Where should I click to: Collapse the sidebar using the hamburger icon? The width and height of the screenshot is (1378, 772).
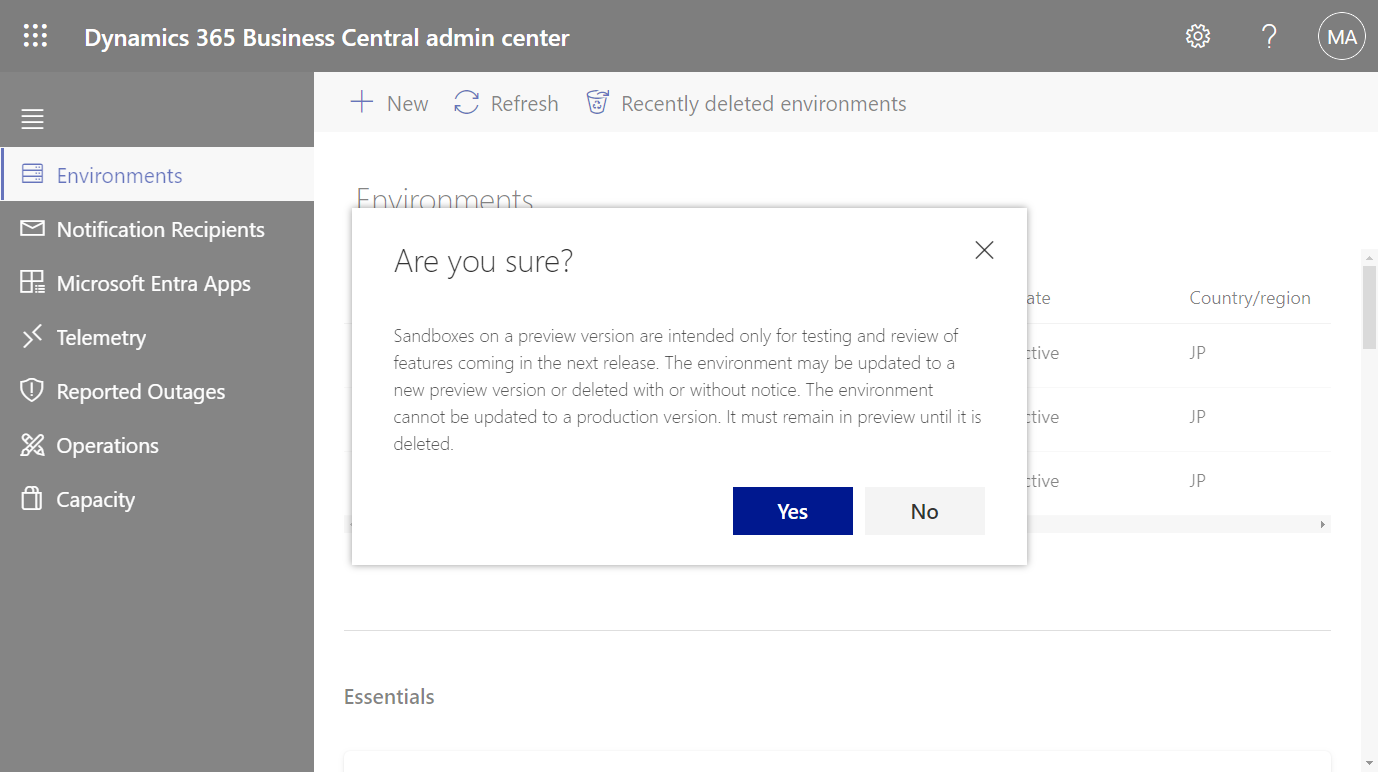pyautogui.click(x=31, y=118)
